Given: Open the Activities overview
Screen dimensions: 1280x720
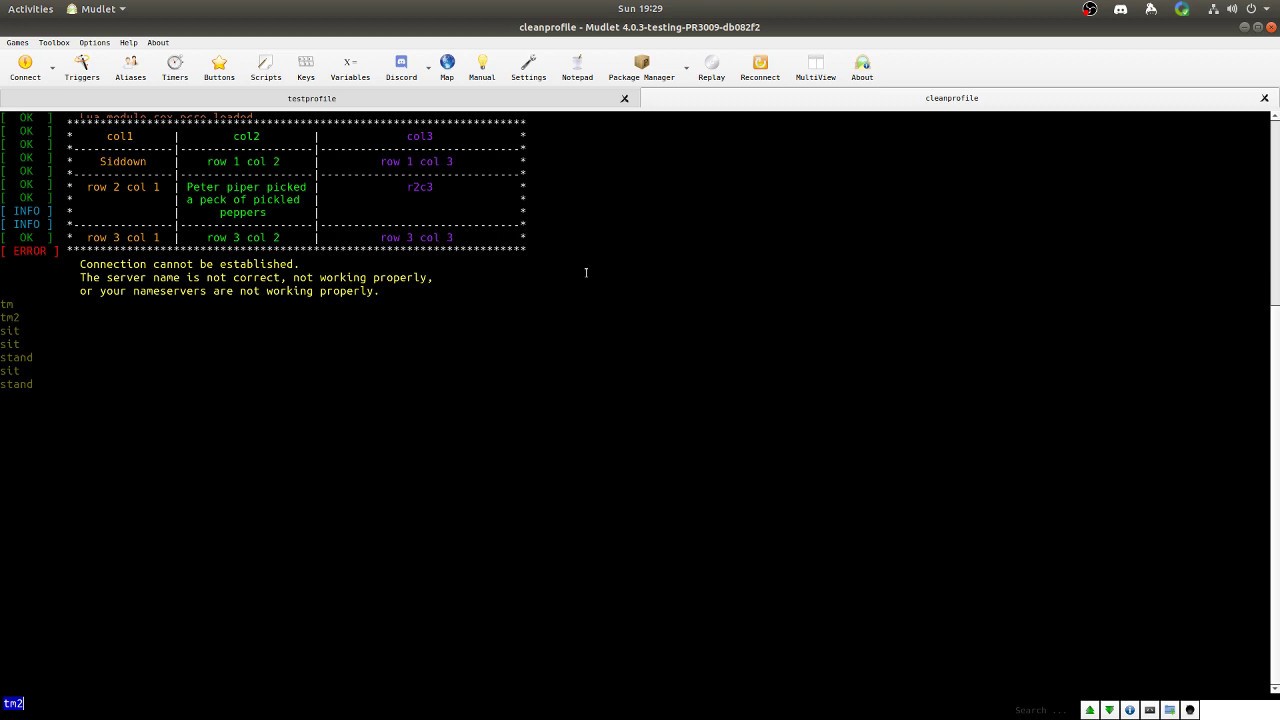Looking at the screenshot, I should (x=30, y=9).
